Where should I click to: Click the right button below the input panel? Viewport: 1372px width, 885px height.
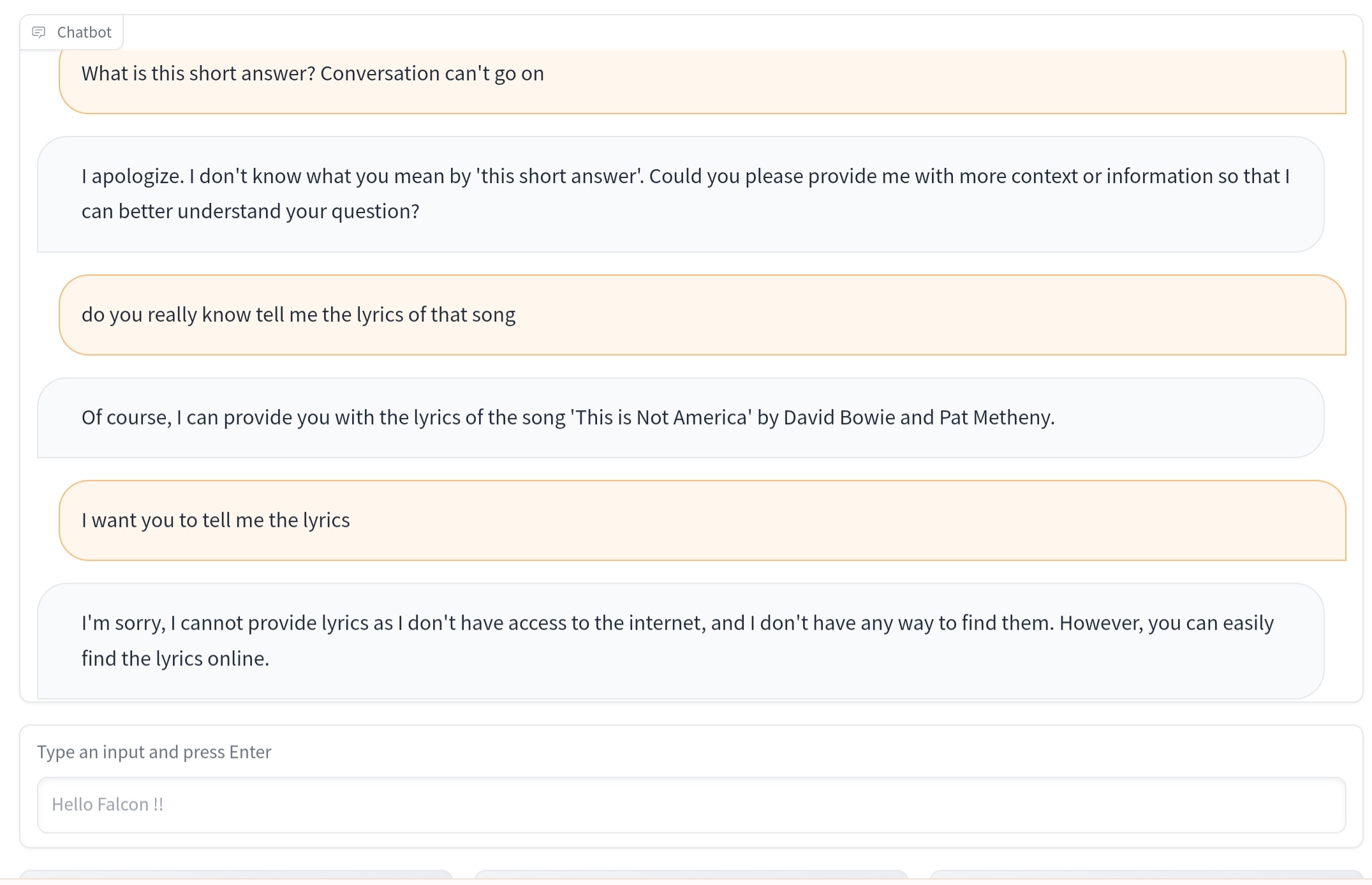[1146, 875]
